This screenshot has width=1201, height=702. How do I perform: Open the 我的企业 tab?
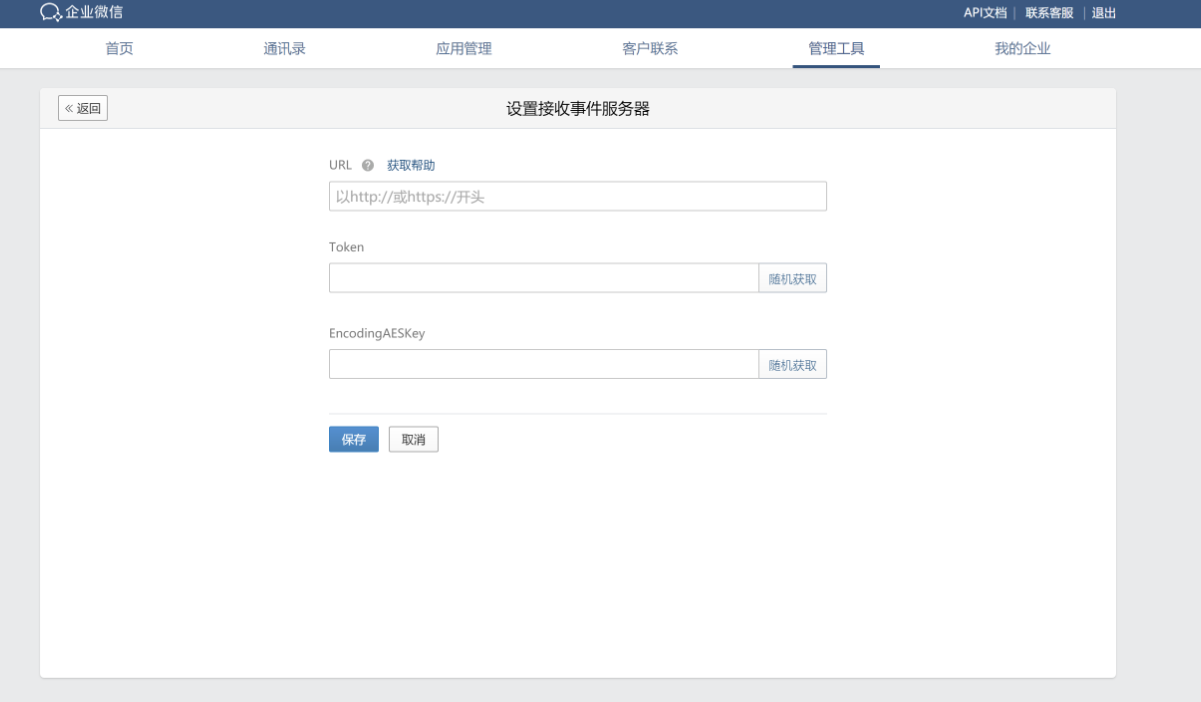(1022, 48)
